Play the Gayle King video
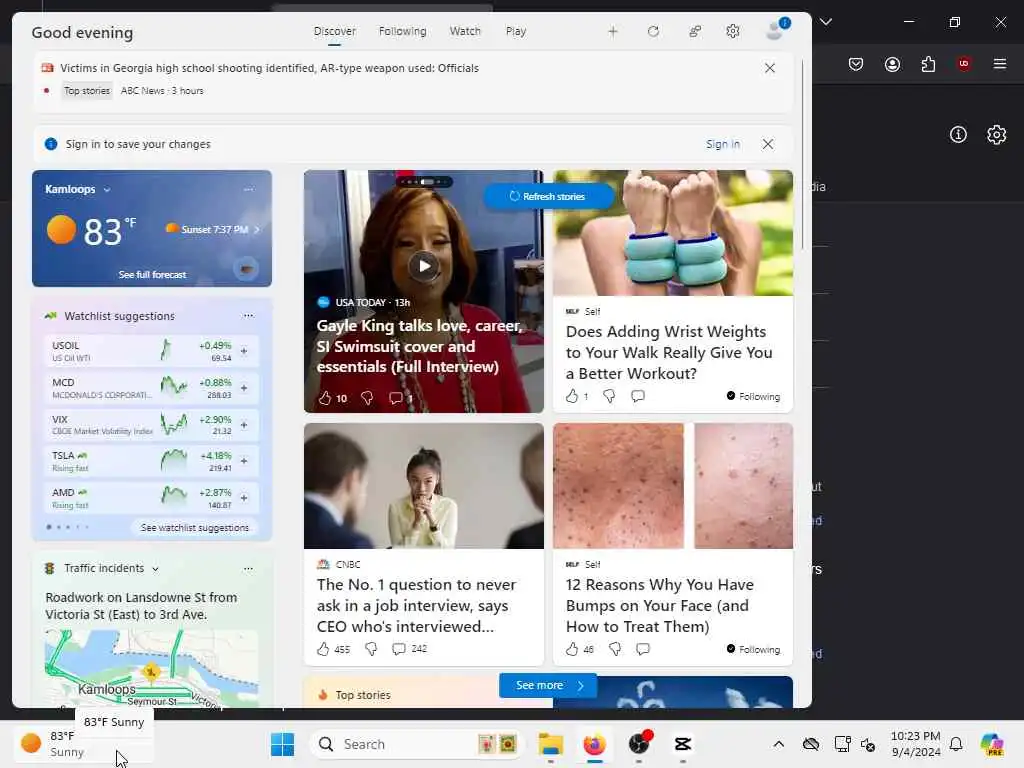Screen dimensions: 1024x768 coord(424,266)
